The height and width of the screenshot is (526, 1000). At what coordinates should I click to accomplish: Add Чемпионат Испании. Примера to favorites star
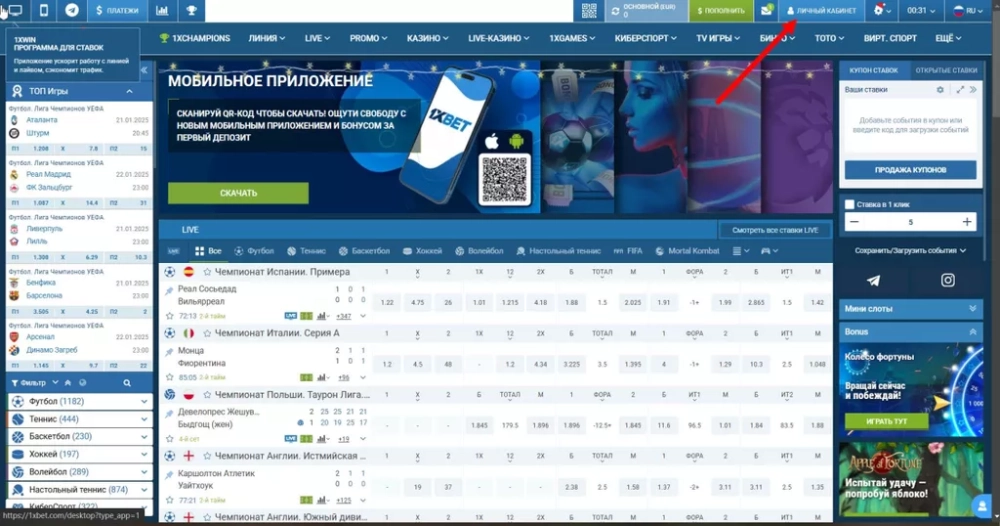[207, 272]
